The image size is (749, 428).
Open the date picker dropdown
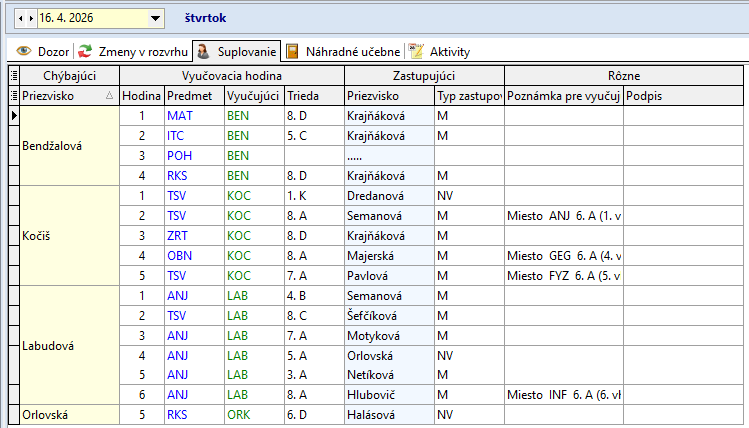coord(154,18)
